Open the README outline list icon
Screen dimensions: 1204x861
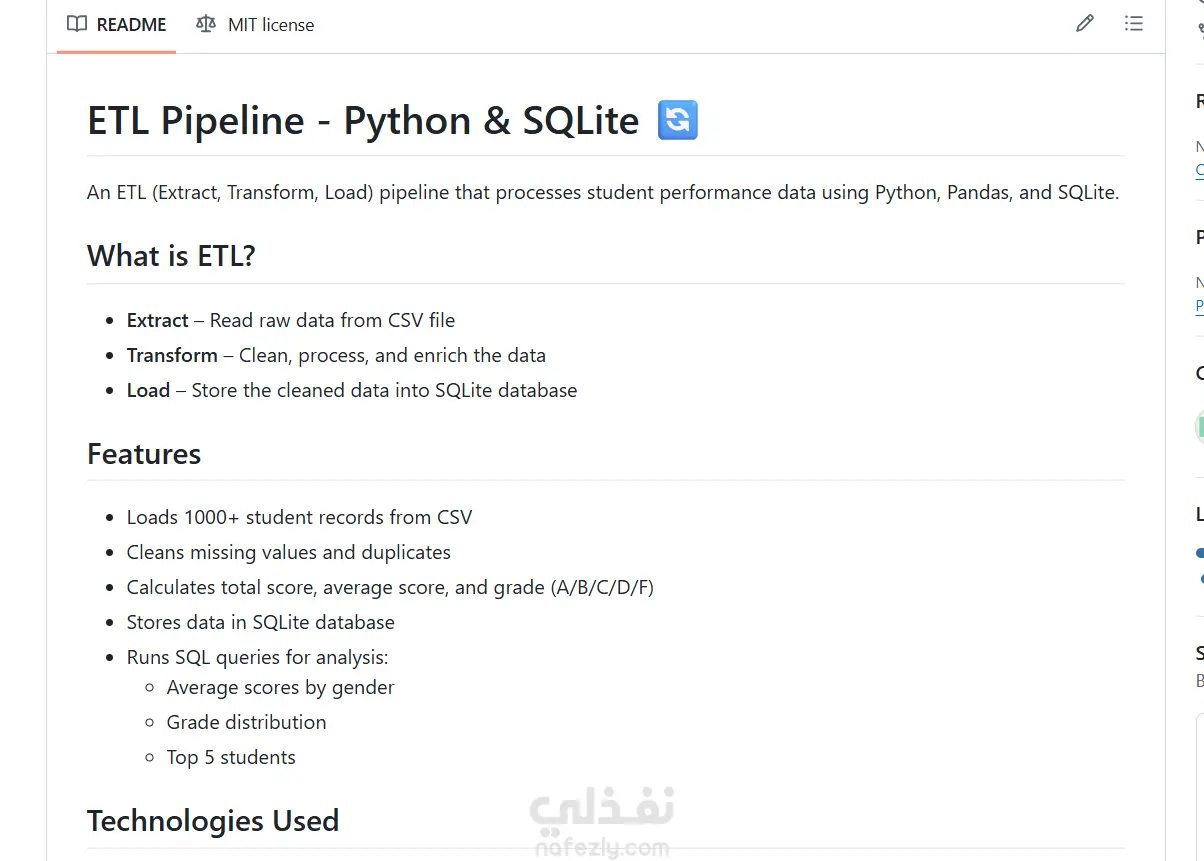point(1133,24)
